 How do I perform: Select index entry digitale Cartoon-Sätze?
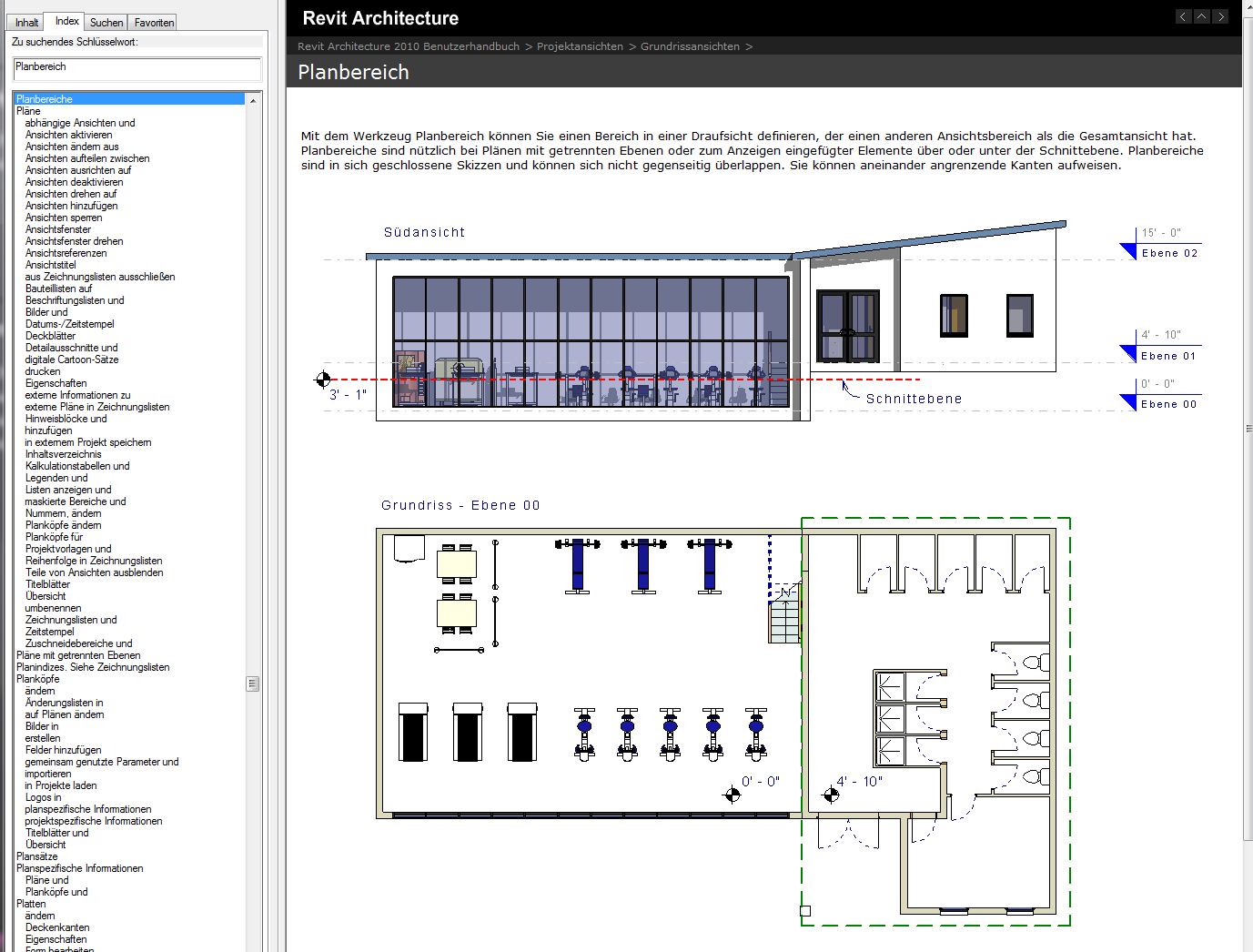(72, 360)
